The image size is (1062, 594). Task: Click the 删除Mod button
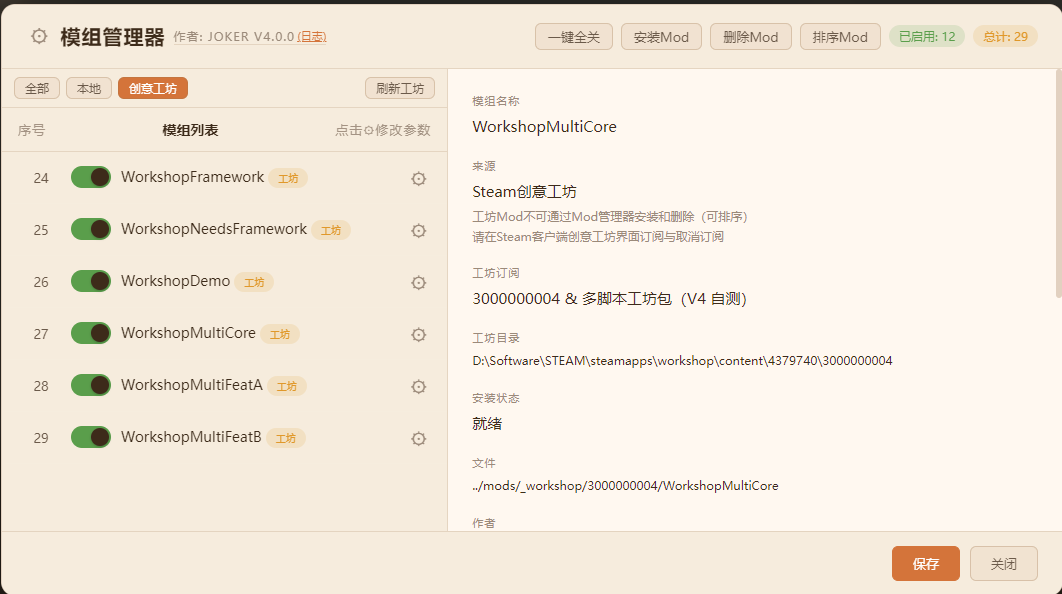(x=750, y=37)
